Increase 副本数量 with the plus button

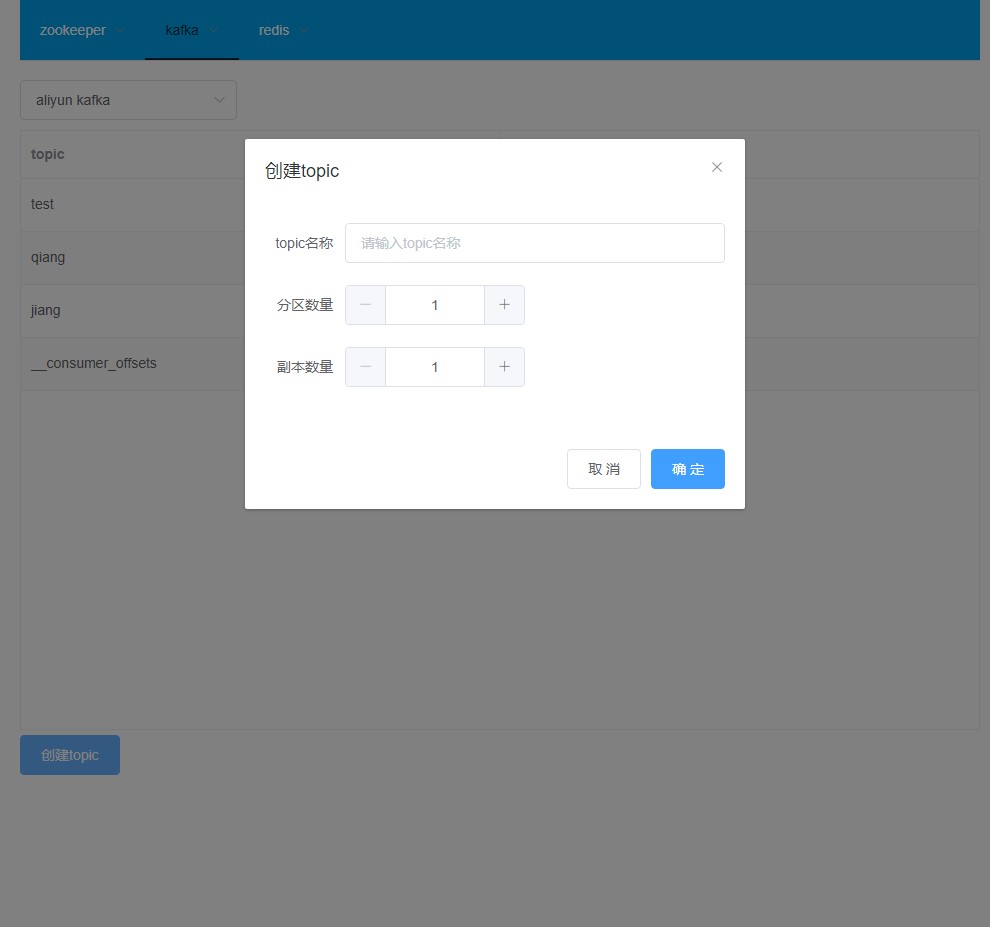point(504,367)
